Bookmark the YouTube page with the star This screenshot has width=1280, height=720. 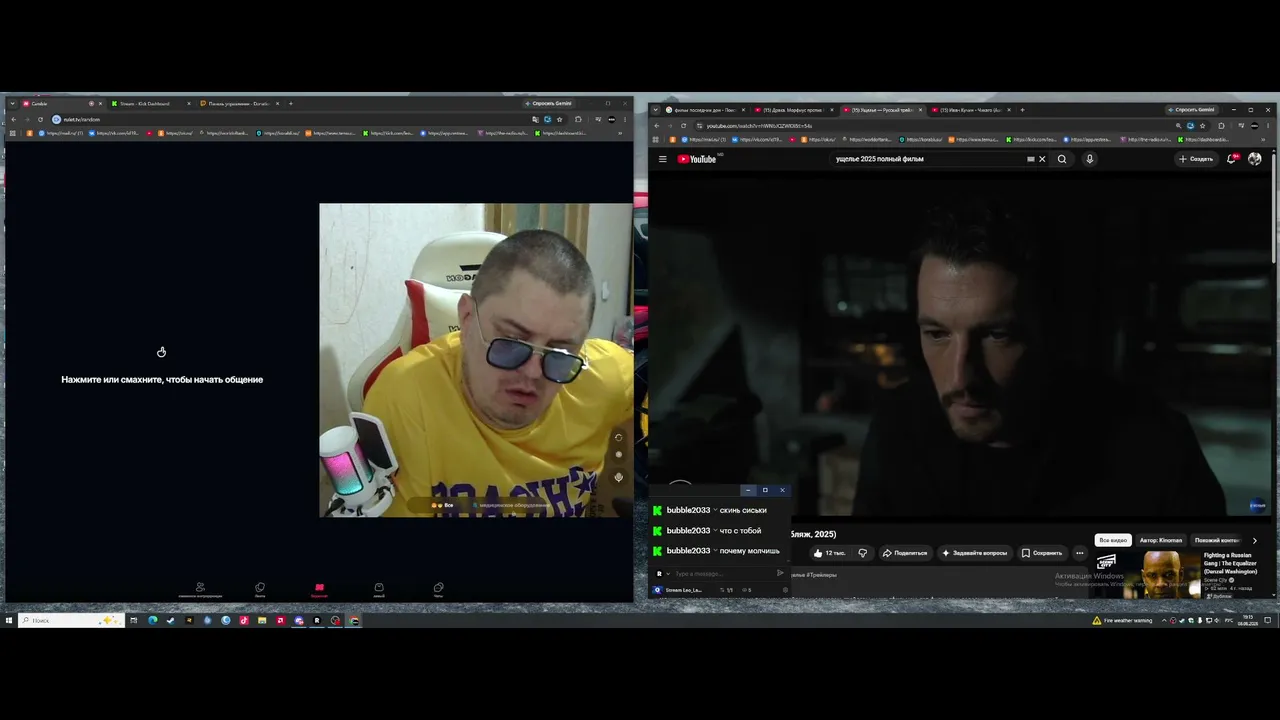click(1203, 126)
